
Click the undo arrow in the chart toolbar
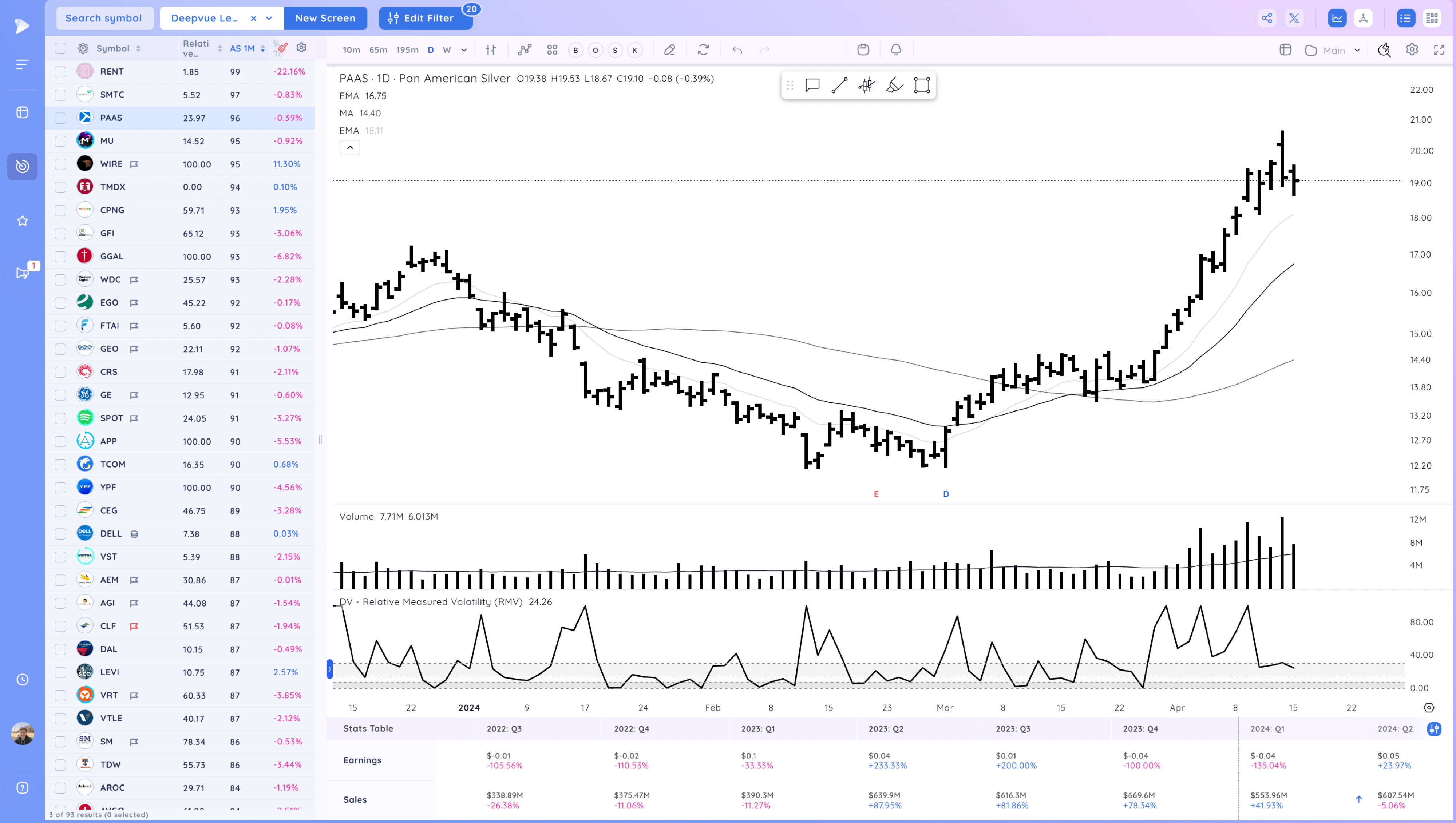(x=737, y=50)
